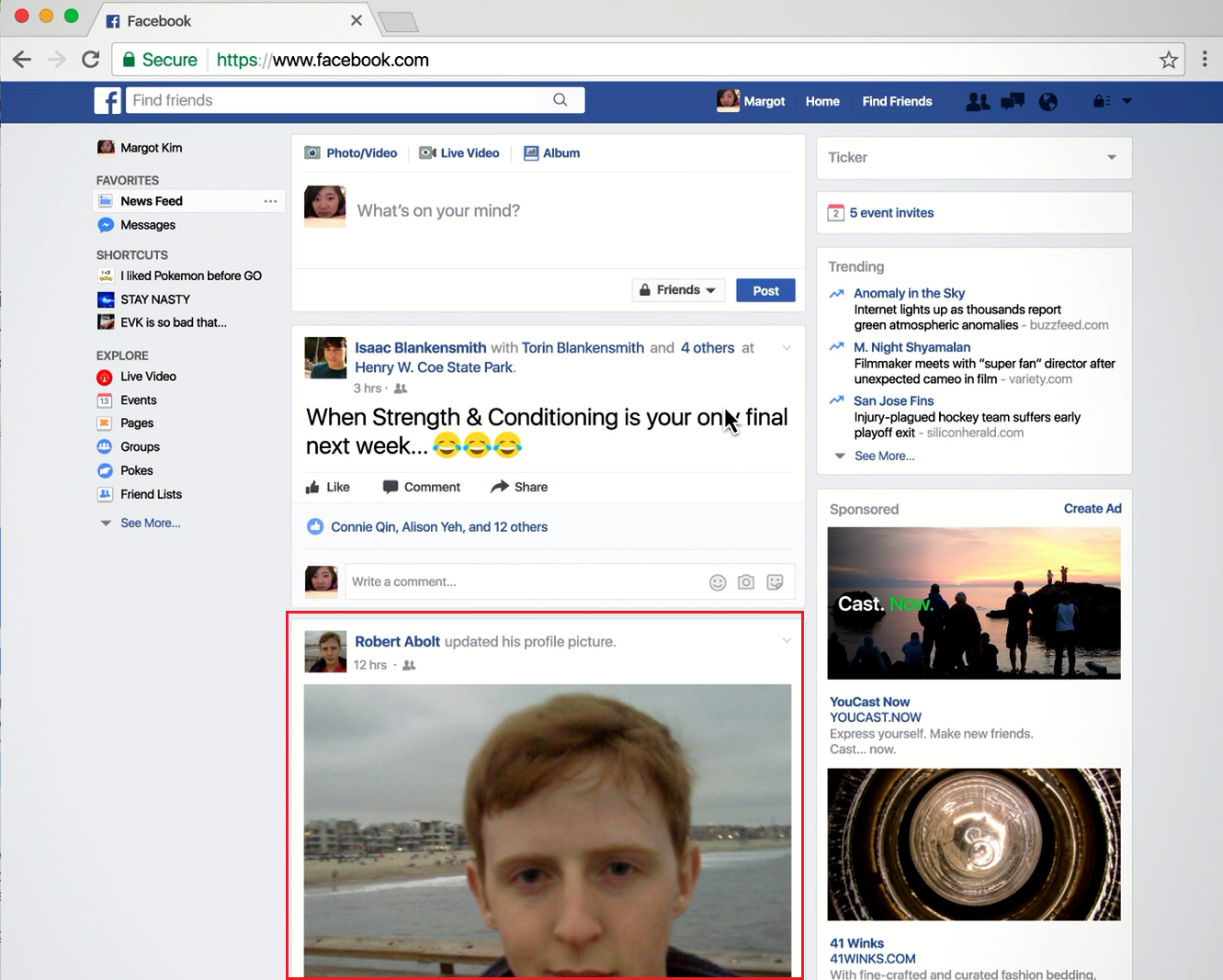Select the Photo/Video upload icon
1223x980 pixels.
[313, 152]
